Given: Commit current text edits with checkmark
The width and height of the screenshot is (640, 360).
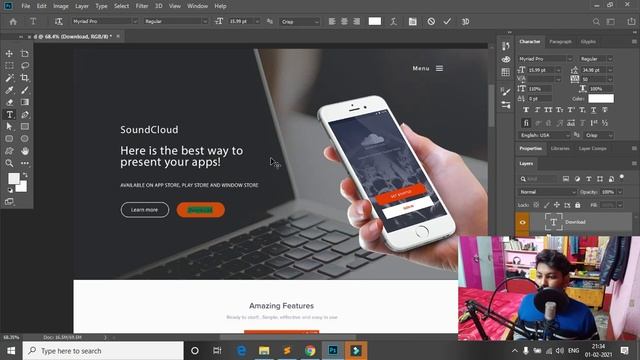Looking at the screenshot, I should coord(447,22).
